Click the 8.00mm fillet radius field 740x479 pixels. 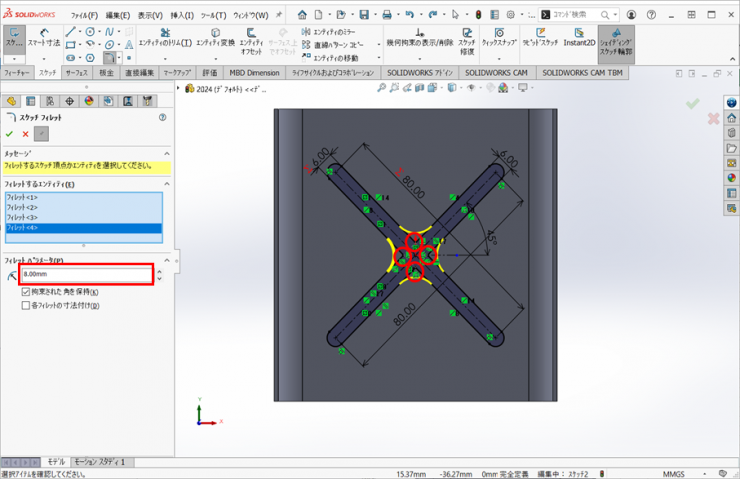pos(86,274)
